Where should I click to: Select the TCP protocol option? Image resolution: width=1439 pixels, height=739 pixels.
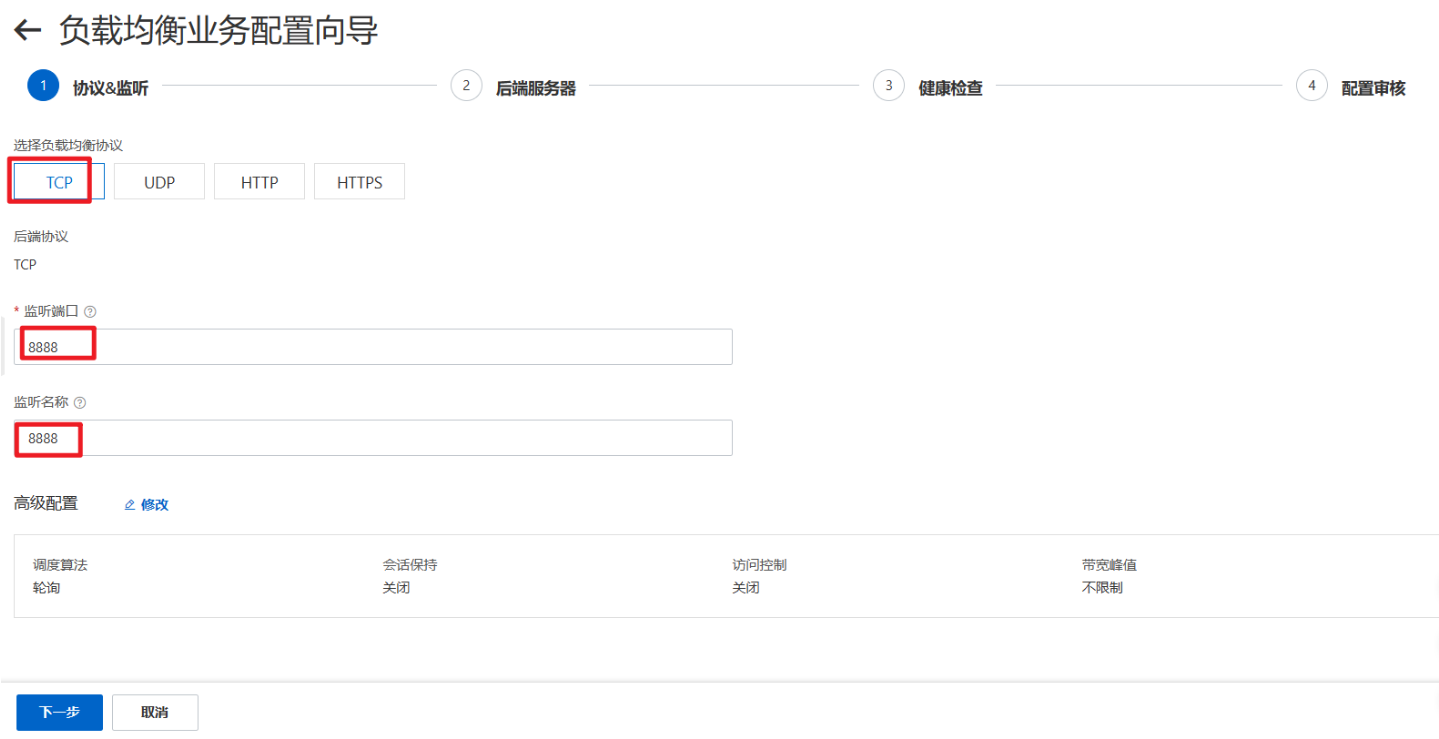pyautogui.click(x=54, y=181)
